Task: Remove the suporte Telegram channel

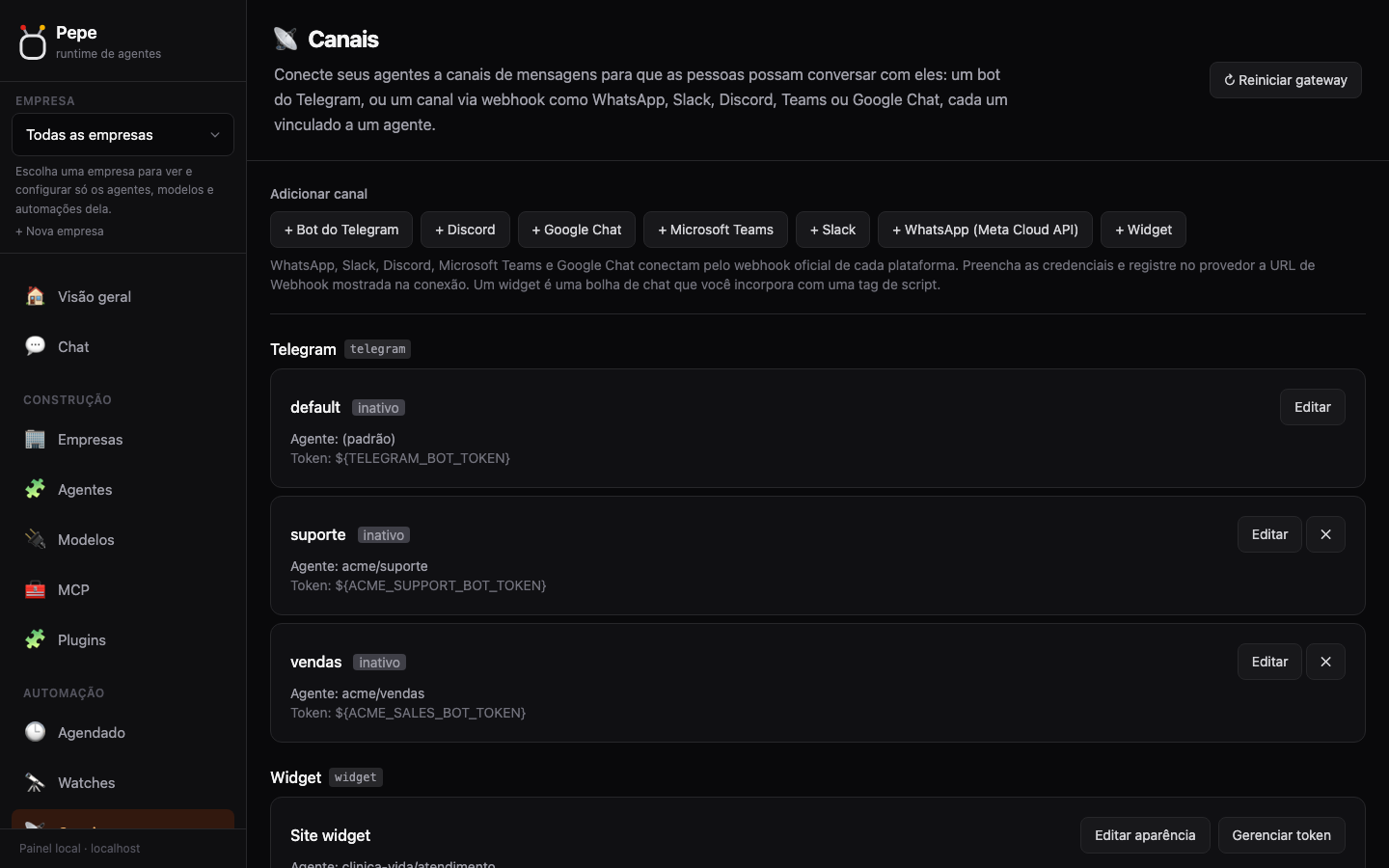Action: [x=1325, y=534]
